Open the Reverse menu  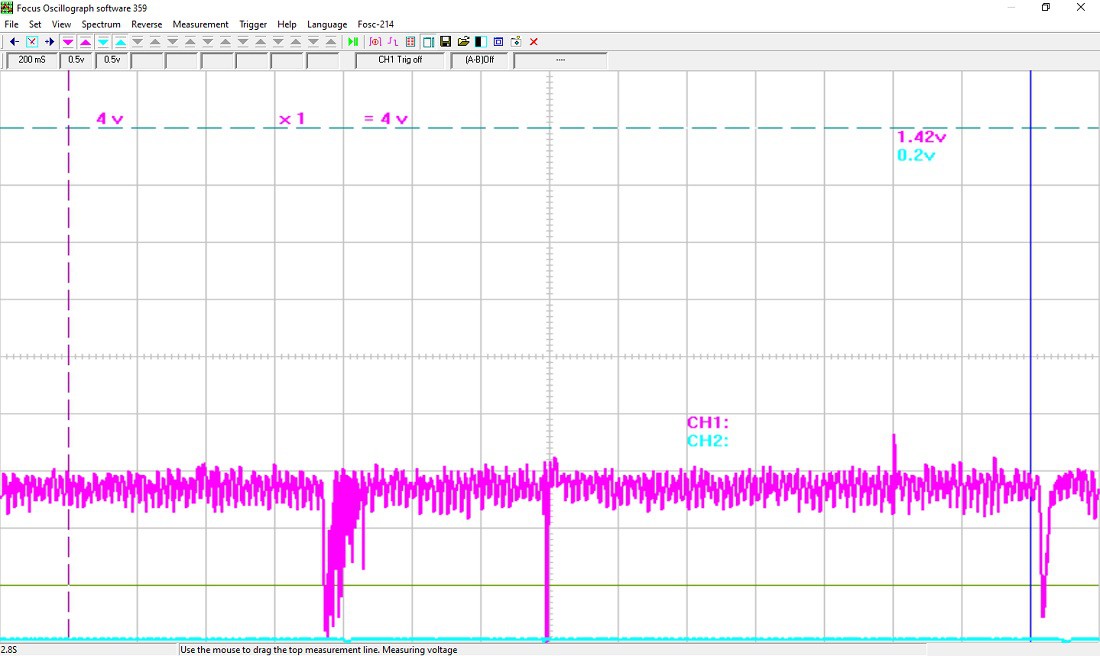[147, 24]
